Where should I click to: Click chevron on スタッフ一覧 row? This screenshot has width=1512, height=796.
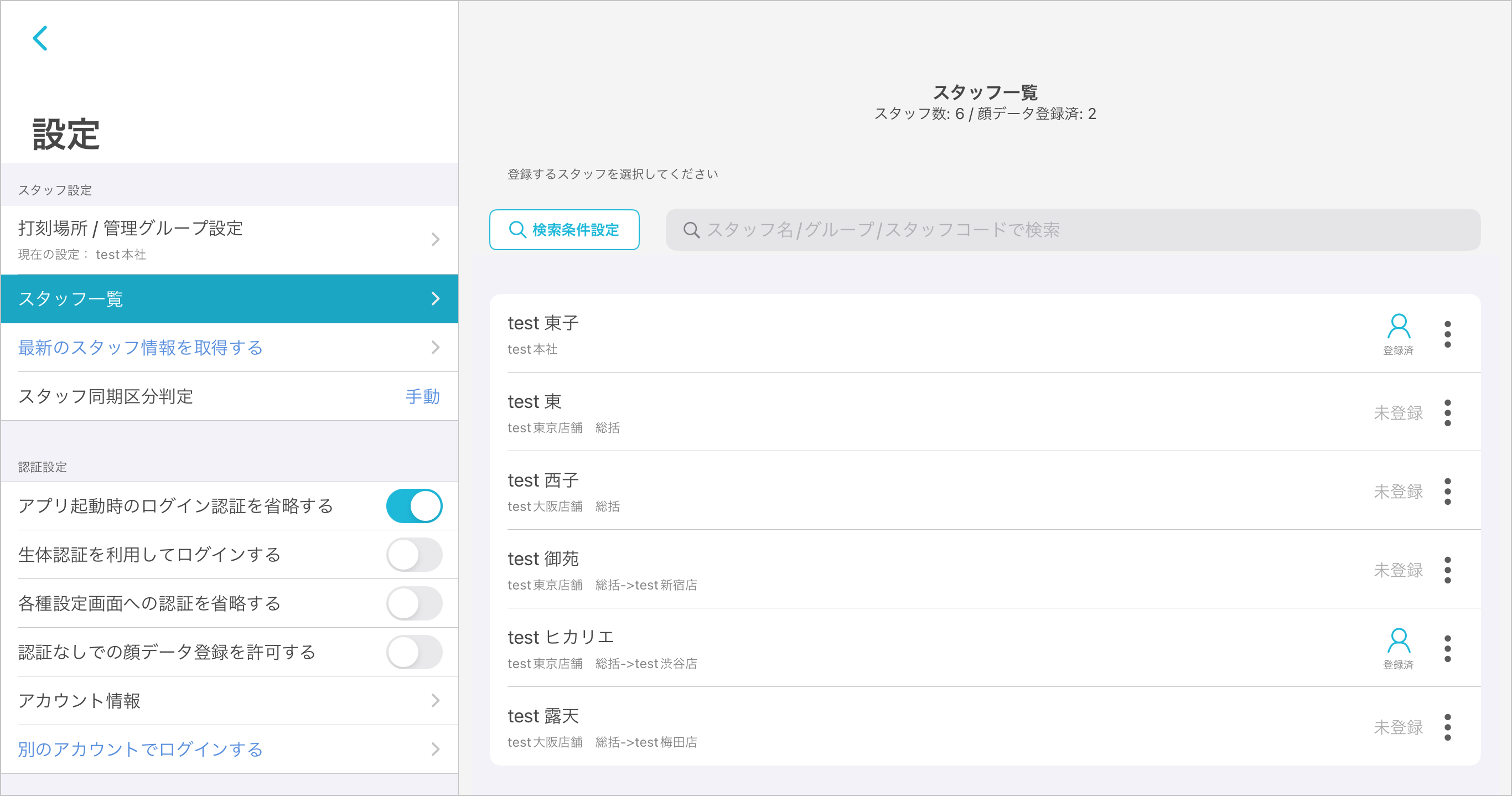click(435, 299)
